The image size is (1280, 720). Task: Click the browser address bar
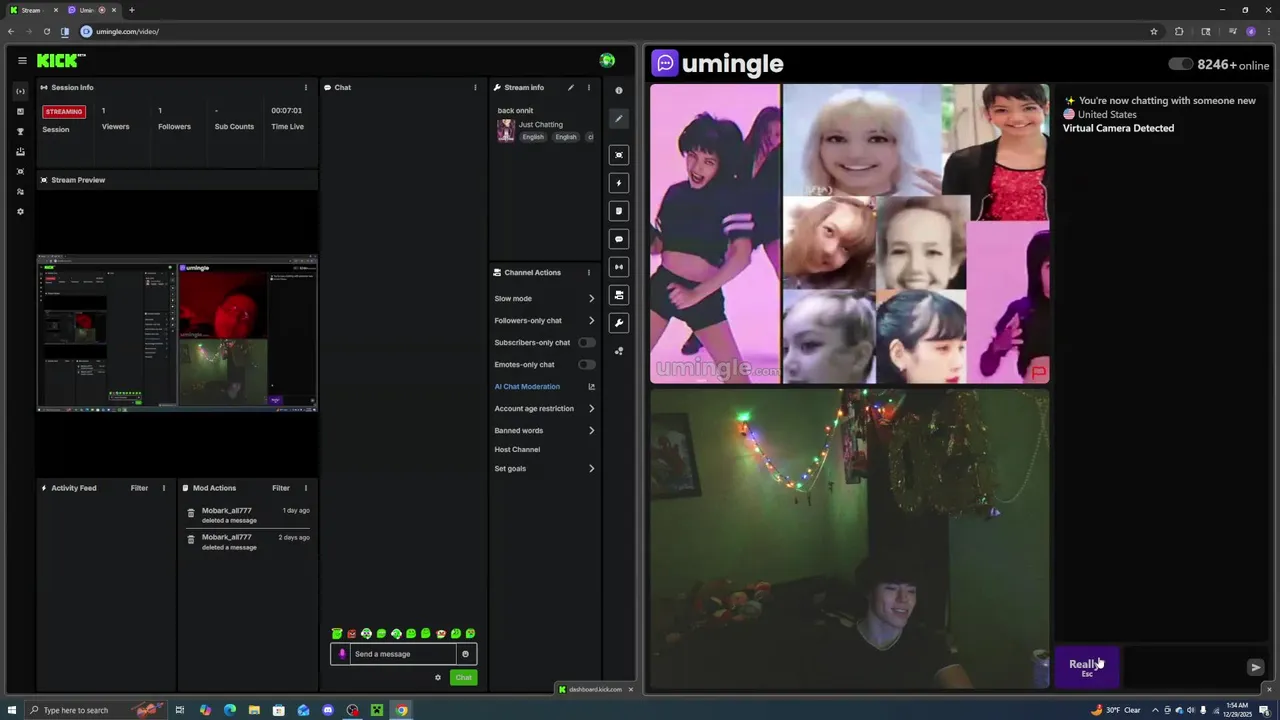point(610,31)
